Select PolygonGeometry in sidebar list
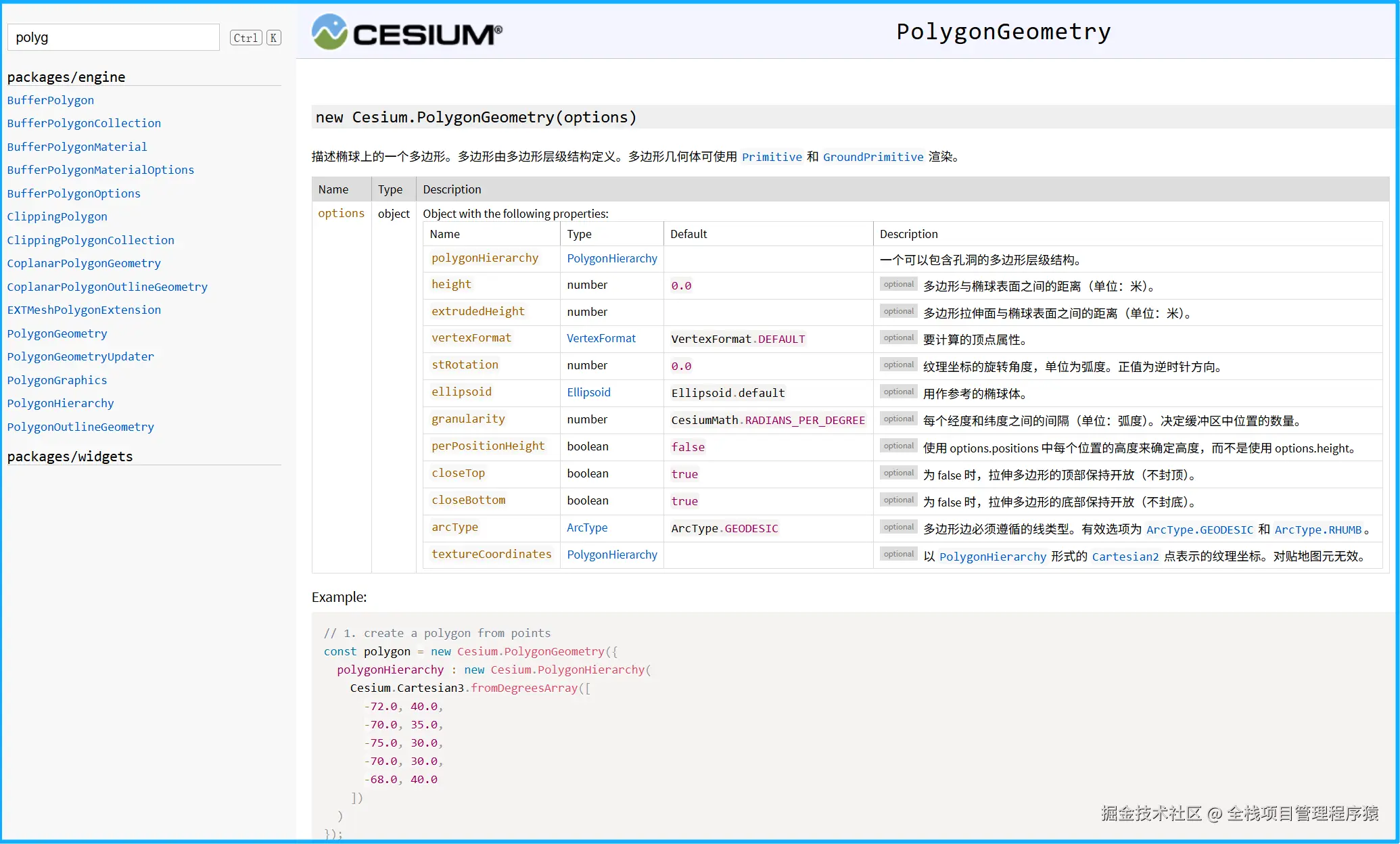This screenshot has height=844, width=1400. pos(57,333)
